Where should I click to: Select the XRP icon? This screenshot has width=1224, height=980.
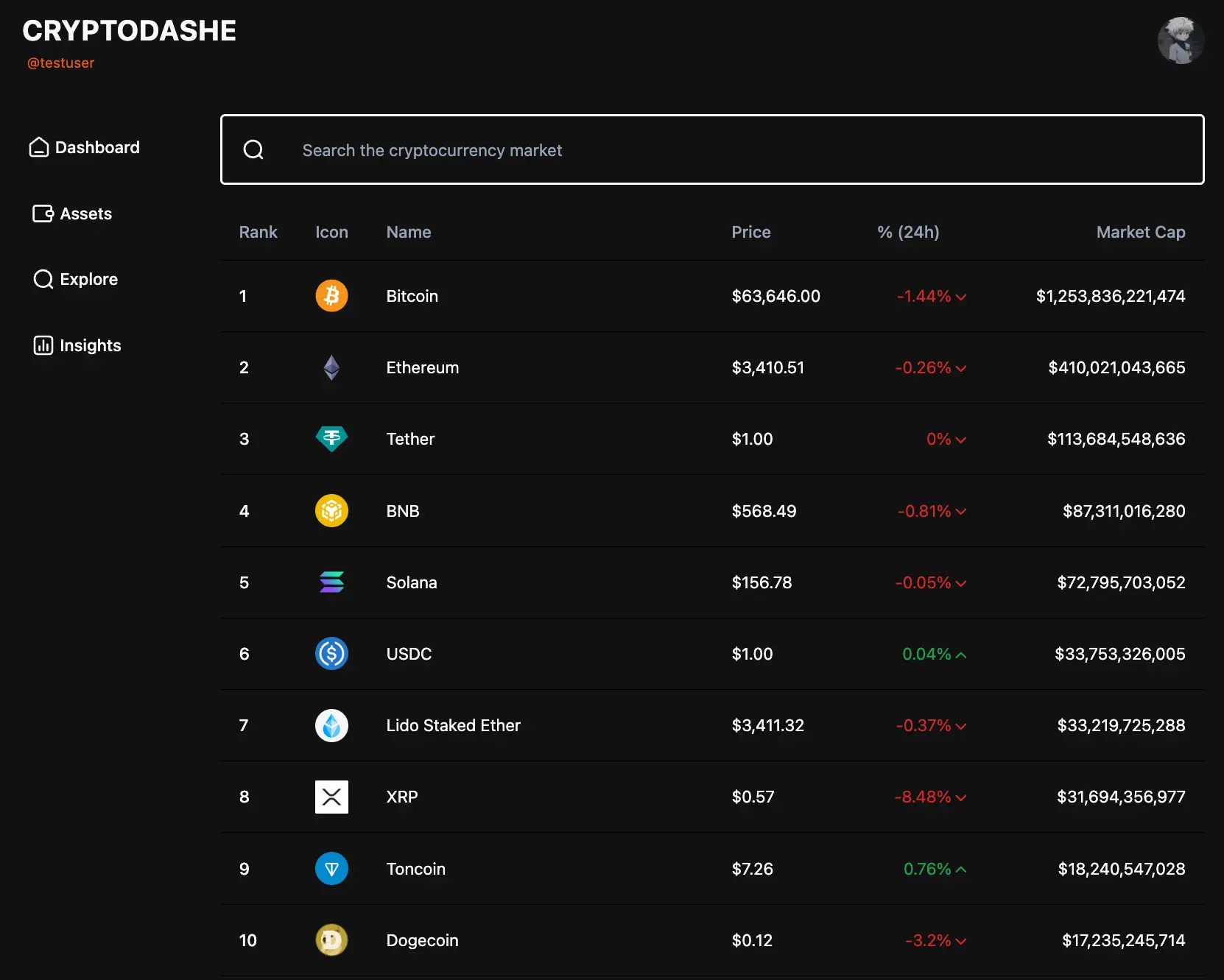point(331,797)
